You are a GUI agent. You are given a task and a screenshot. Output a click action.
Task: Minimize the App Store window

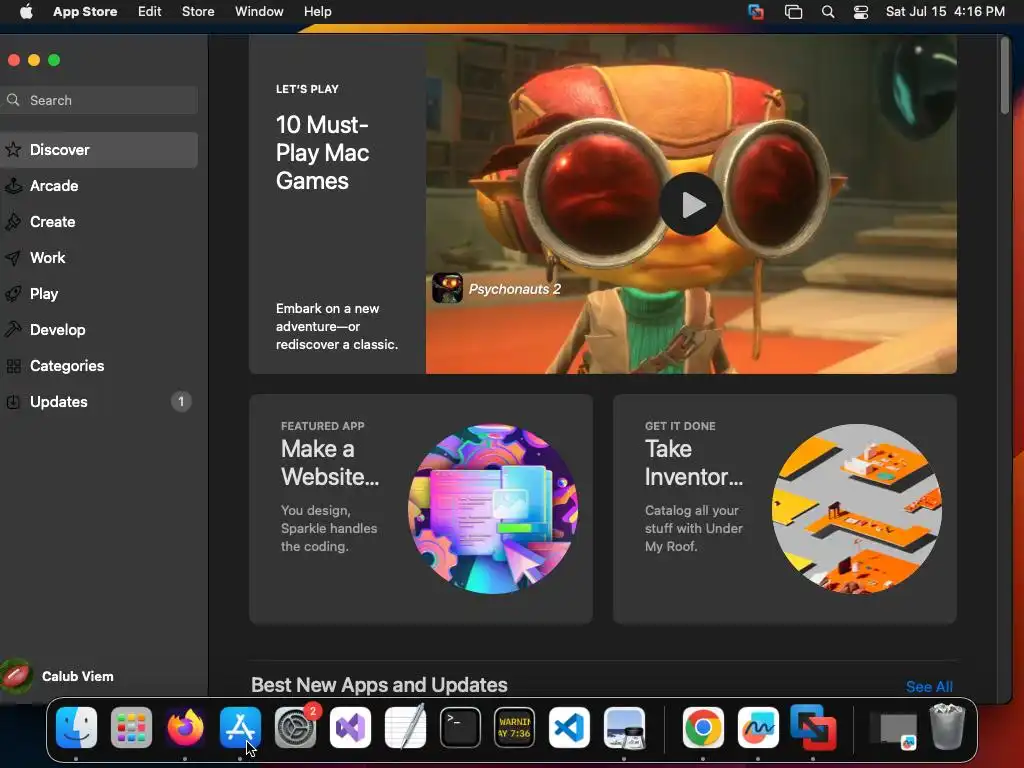pos(34,60)
